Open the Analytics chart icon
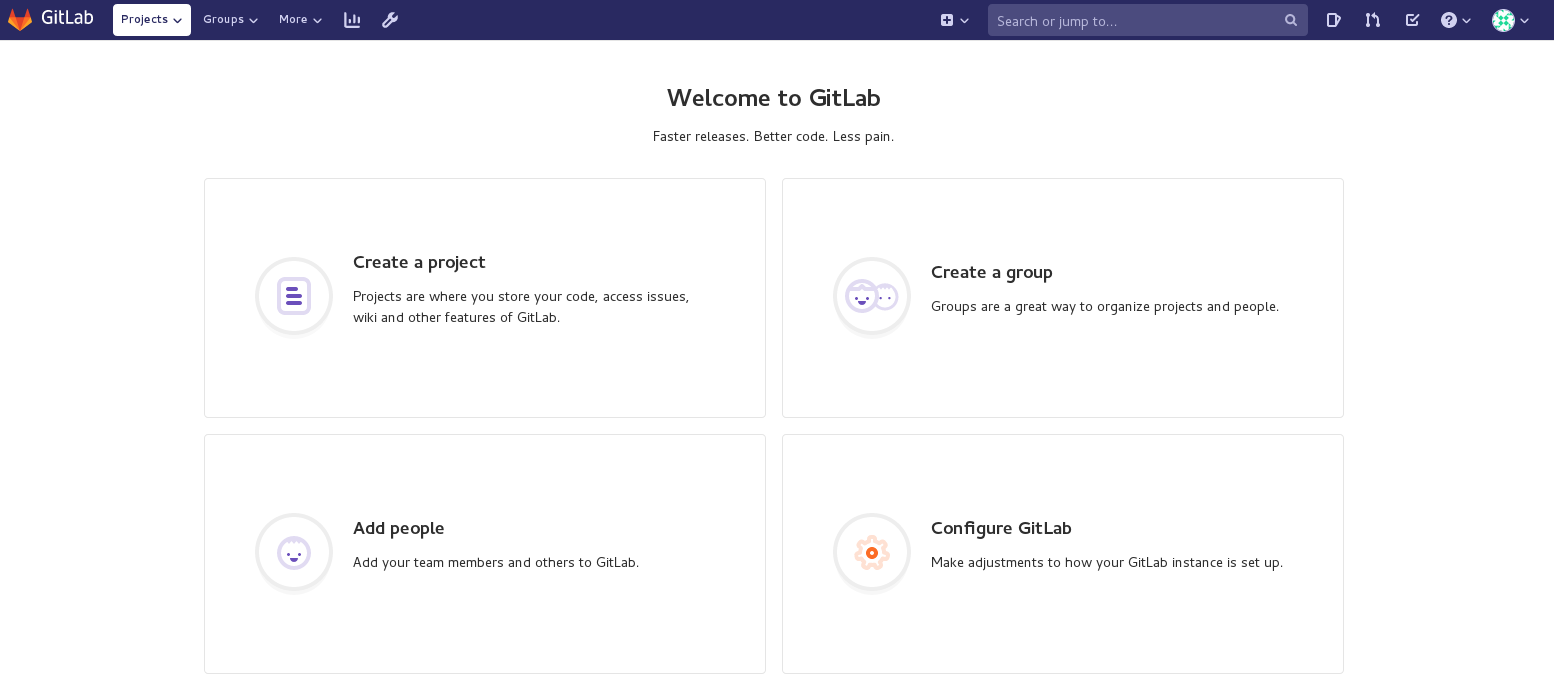Image resolution: width=1554 pixels, height=675 pixels. coord(352,20)
